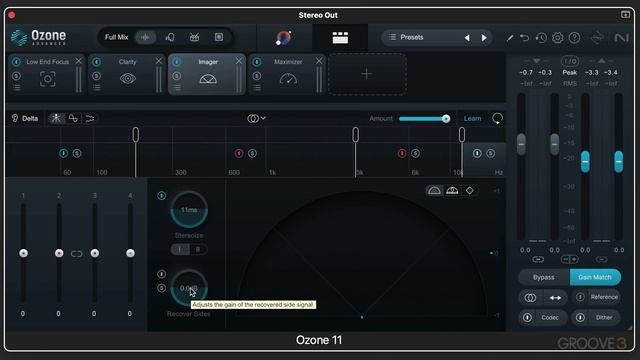Select Stereoize mode I
Image resolution: width=640 pixels, height=360 pixels.
(180, 249)
